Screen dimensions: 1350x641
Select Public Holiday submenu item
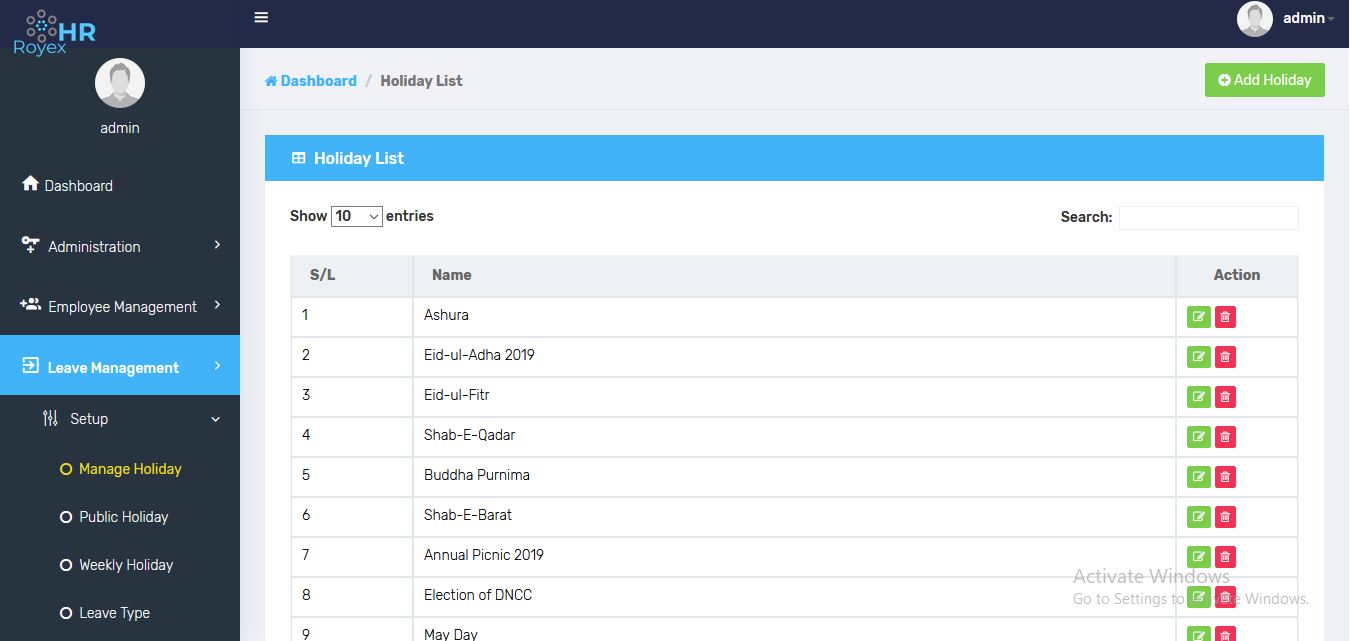[x=120, y=517]
